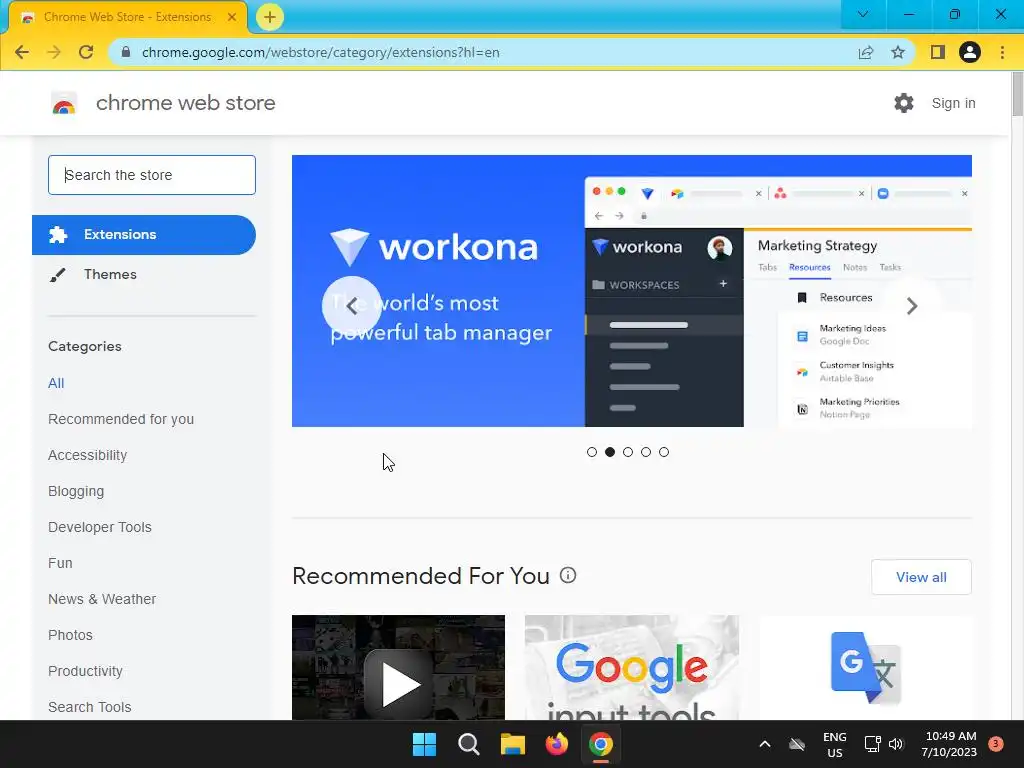The height and width of the screenshot is (768, 1024).
Task: Open the video play extension card
Action: tap(398, 667)
